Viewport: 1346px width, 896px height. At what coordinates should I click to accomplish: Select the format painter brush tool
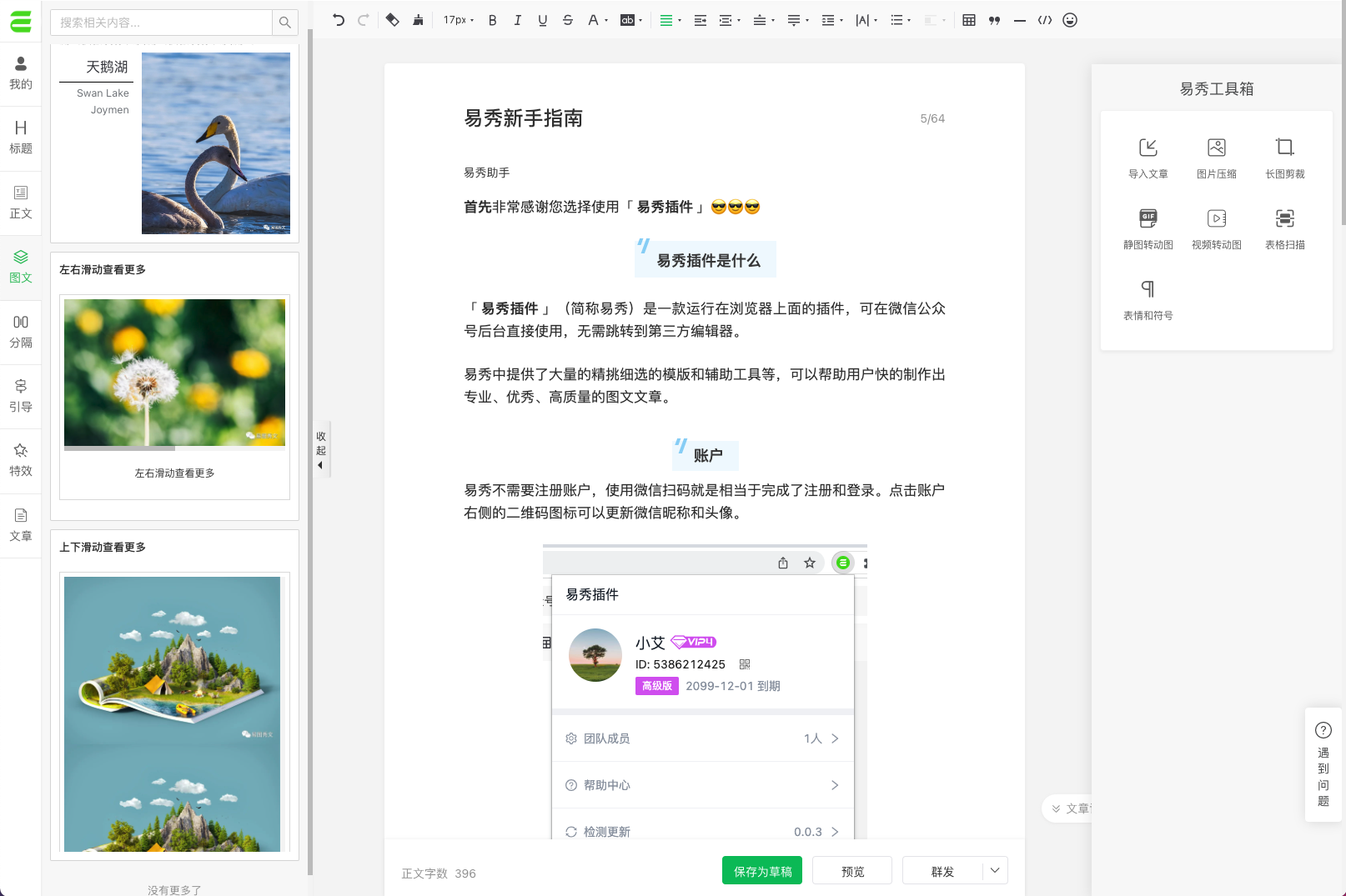coord(418,20)
